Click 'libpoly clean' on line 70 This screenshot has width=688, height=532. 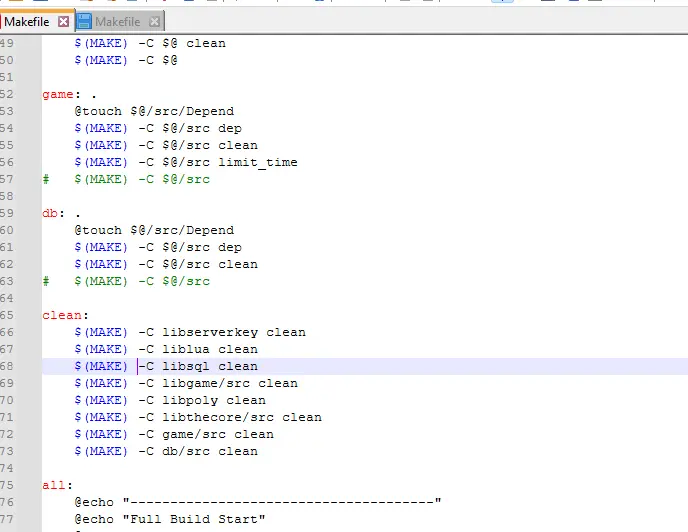(214, 400)
